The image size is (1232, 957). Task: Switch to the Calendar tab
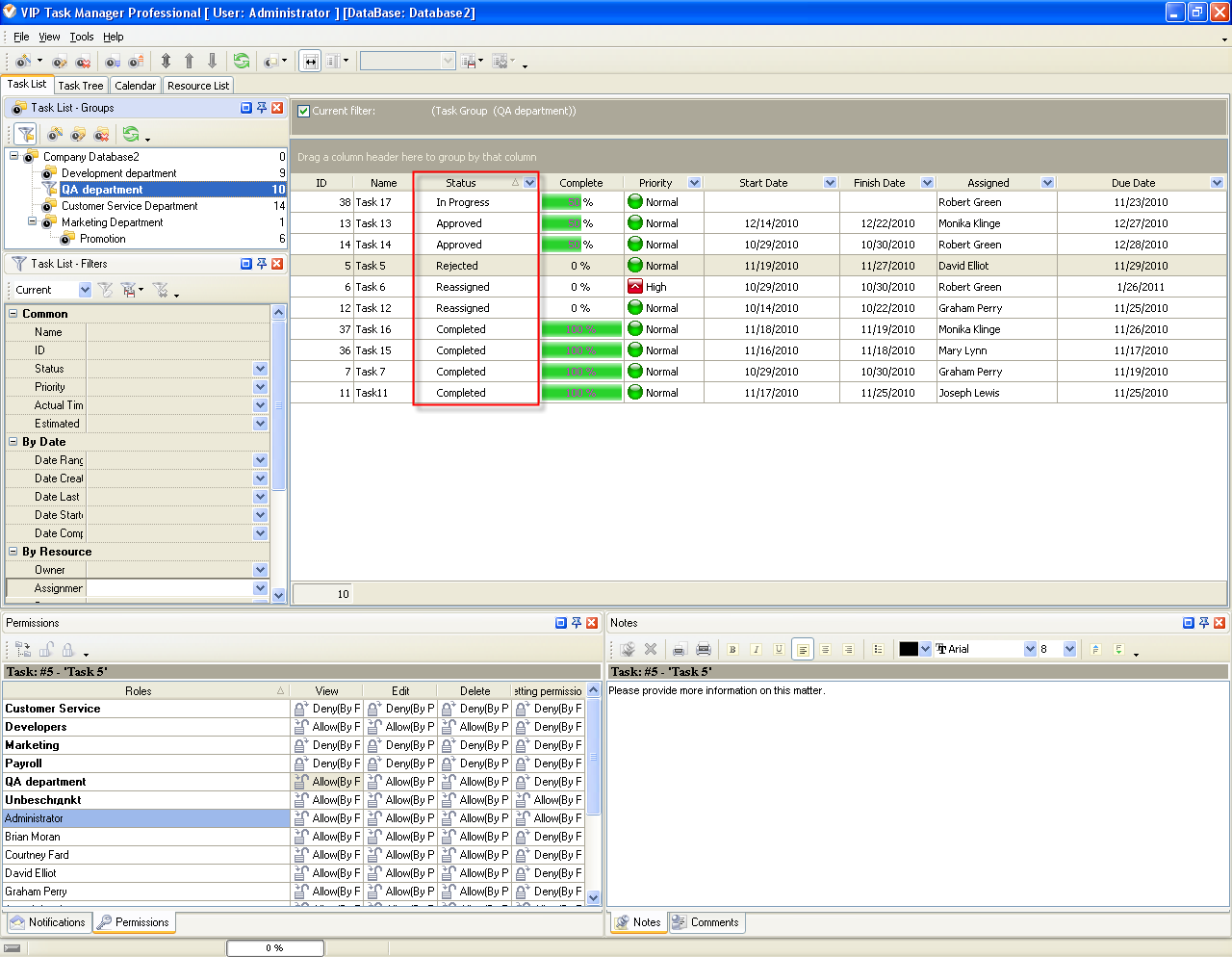[x=135, y=86]
